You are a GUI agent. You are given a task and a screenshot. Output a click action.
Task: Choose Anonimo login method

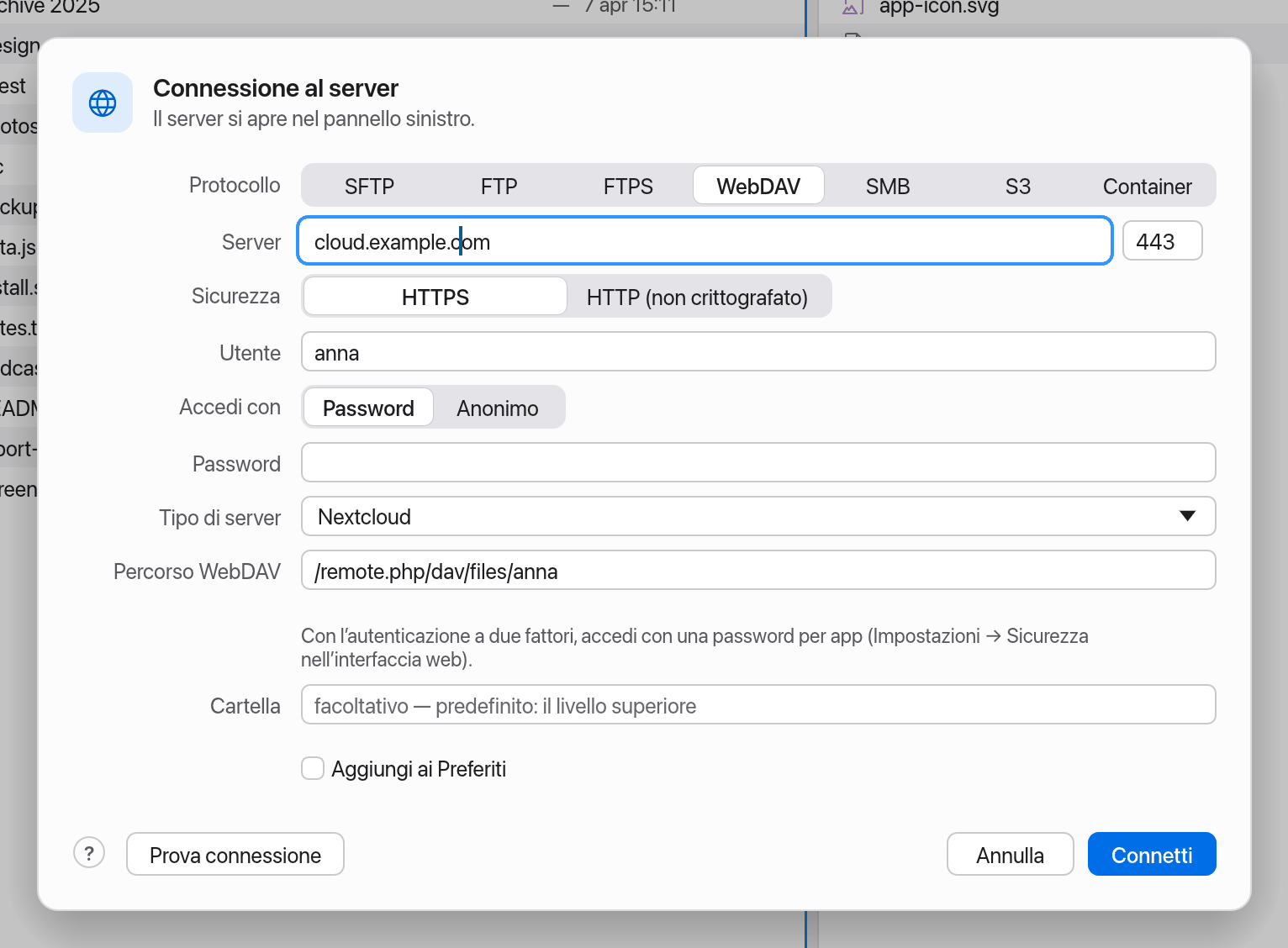pyautogui.click(x=498, y=408)
